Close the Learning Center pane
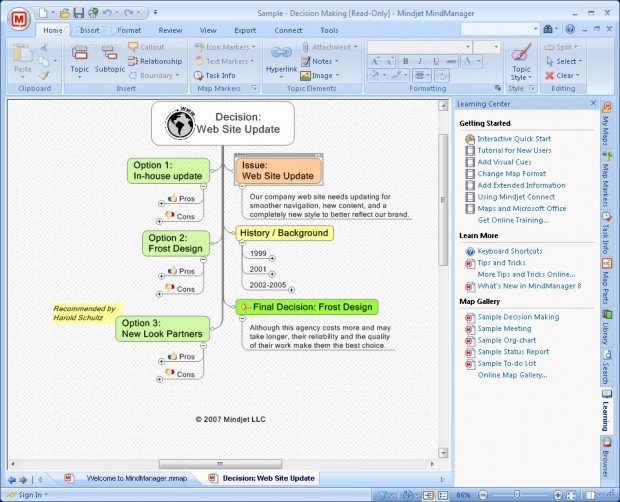Screen dimensions: 620x502 tap(593, 103)
